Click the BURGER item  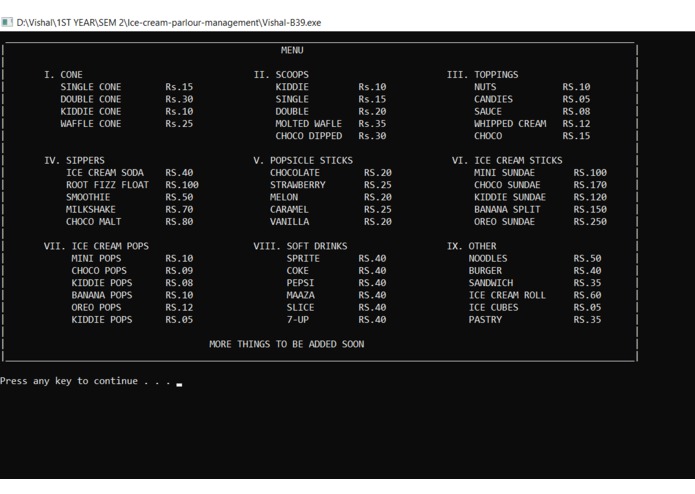coord(485,271)
